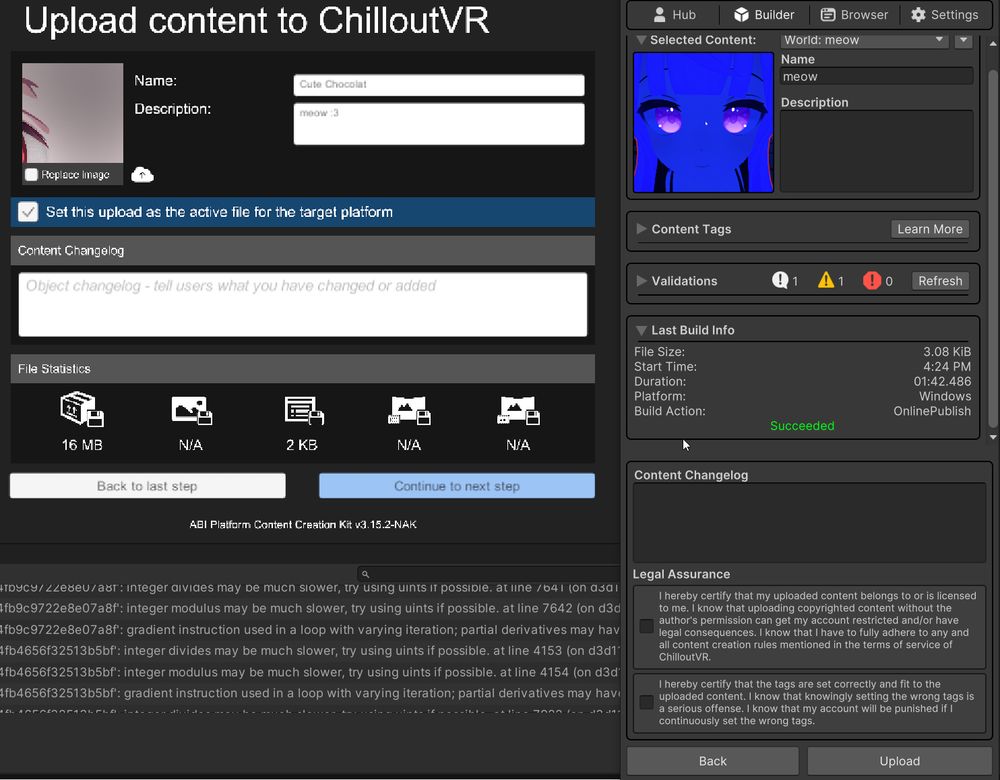Click the asset bundle size icon above 16 MB
This screenshot has width=1000, height=780.
(82, 409)
